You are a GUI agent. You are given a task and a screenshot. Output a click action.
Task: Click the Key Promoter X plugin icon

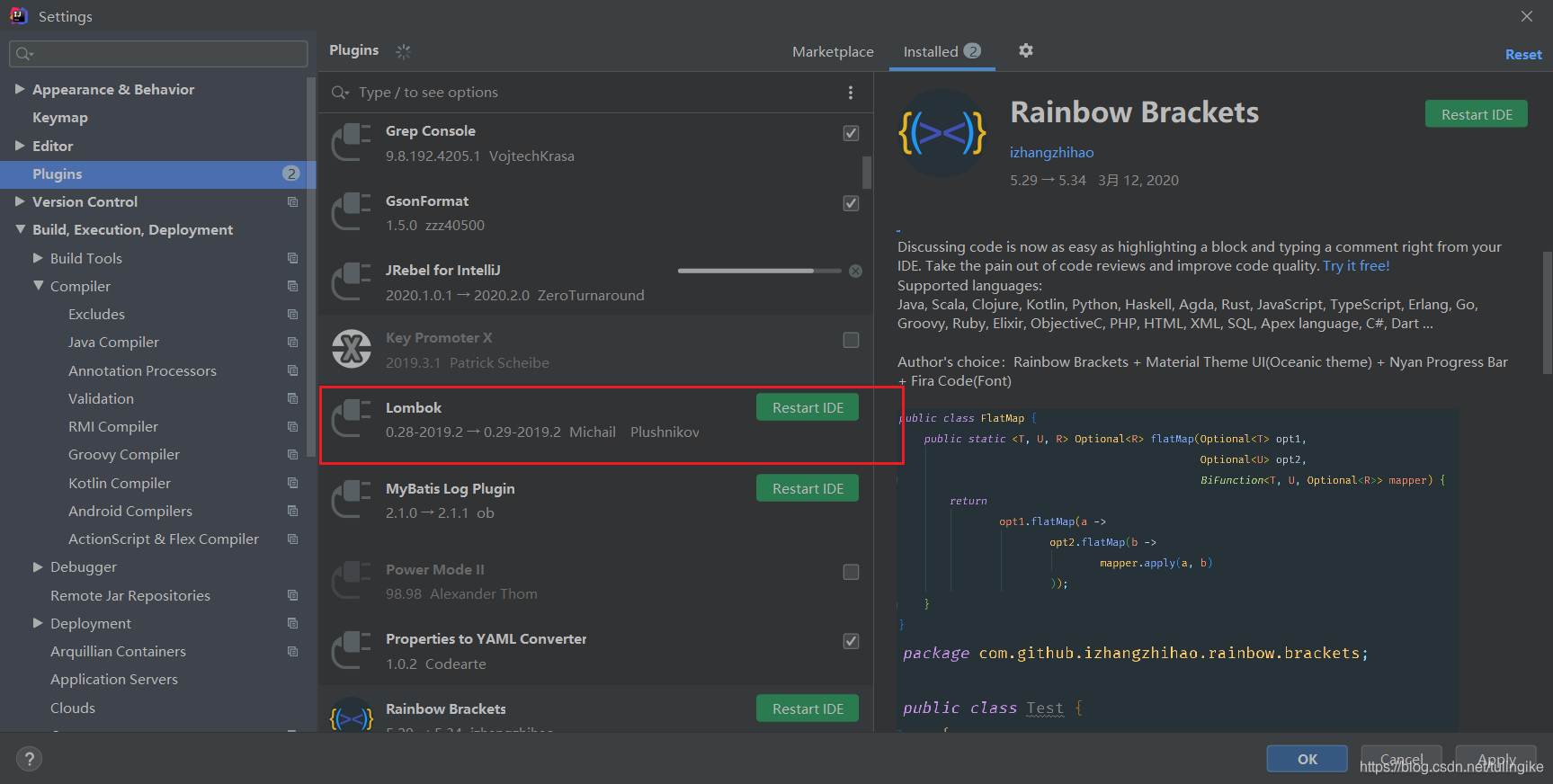(352, 349)
